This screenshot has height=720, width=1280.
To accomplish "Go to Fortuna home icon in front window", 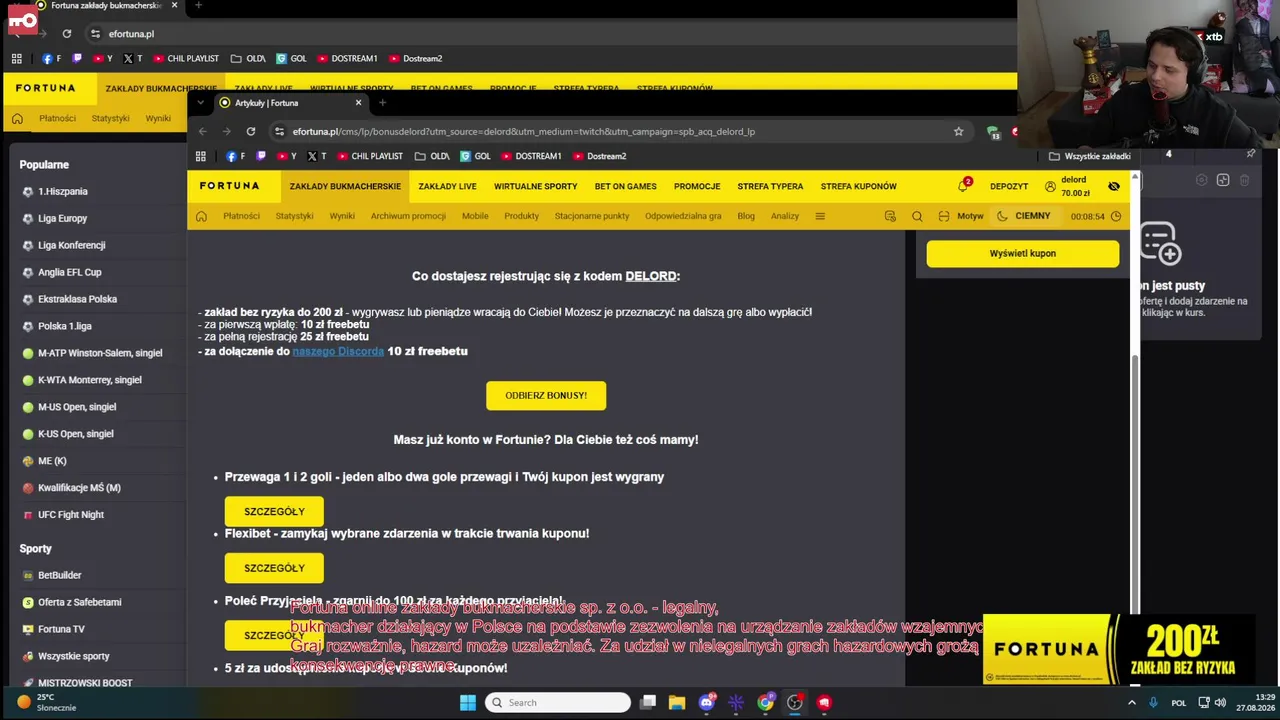I will click(x=201, y=216).
